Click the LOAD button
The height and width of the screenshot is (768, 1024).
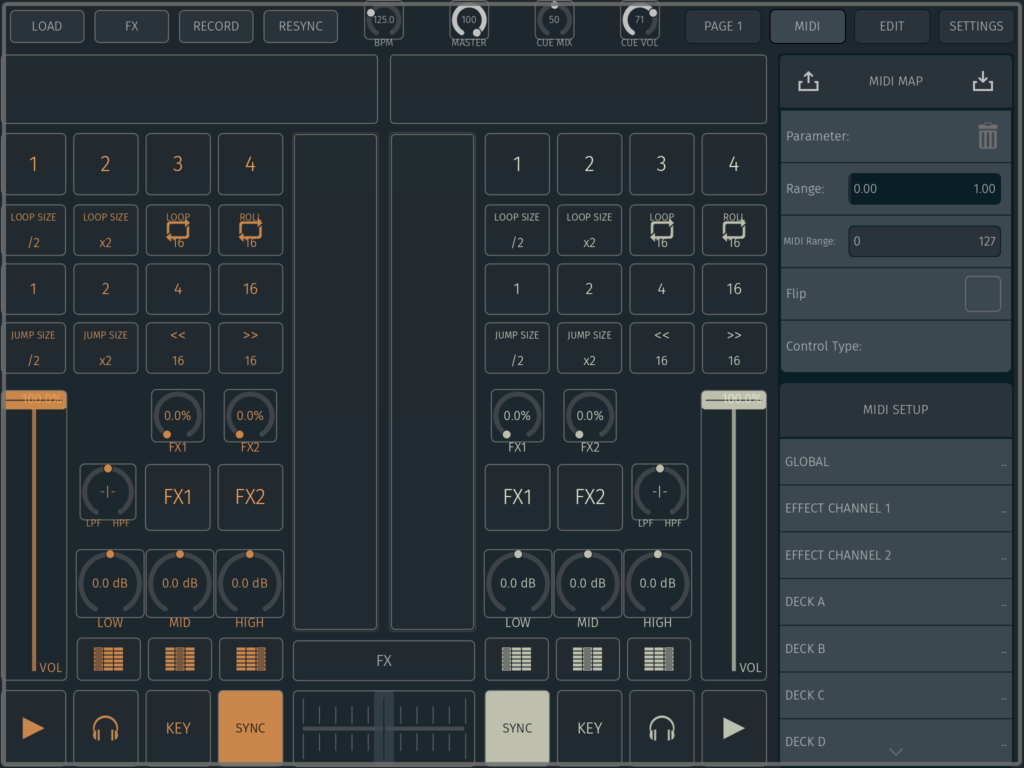click(x=46, y=26)
